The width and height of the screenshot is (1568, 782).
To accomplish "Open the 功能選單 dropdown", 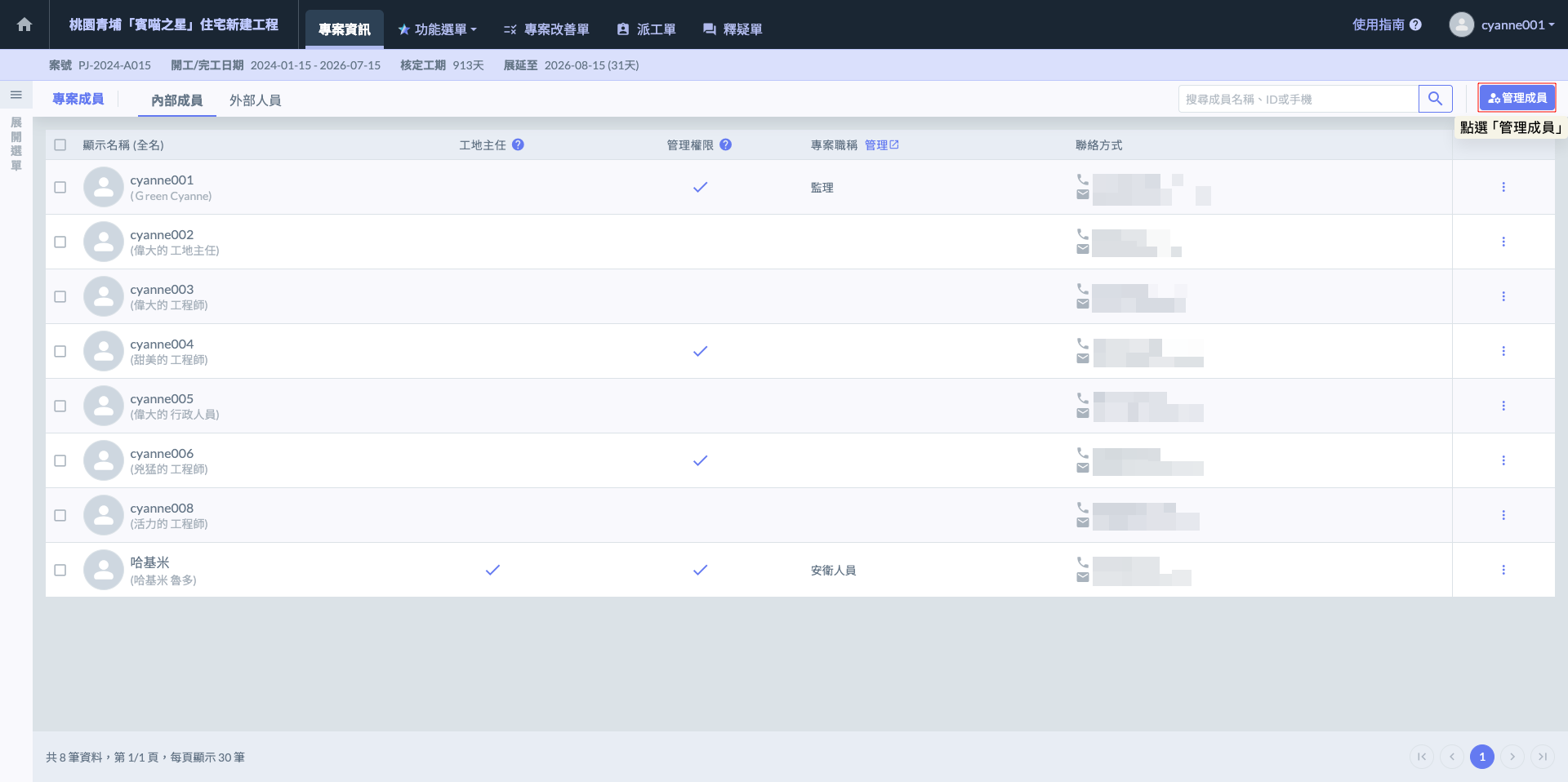I will point(438,29).
